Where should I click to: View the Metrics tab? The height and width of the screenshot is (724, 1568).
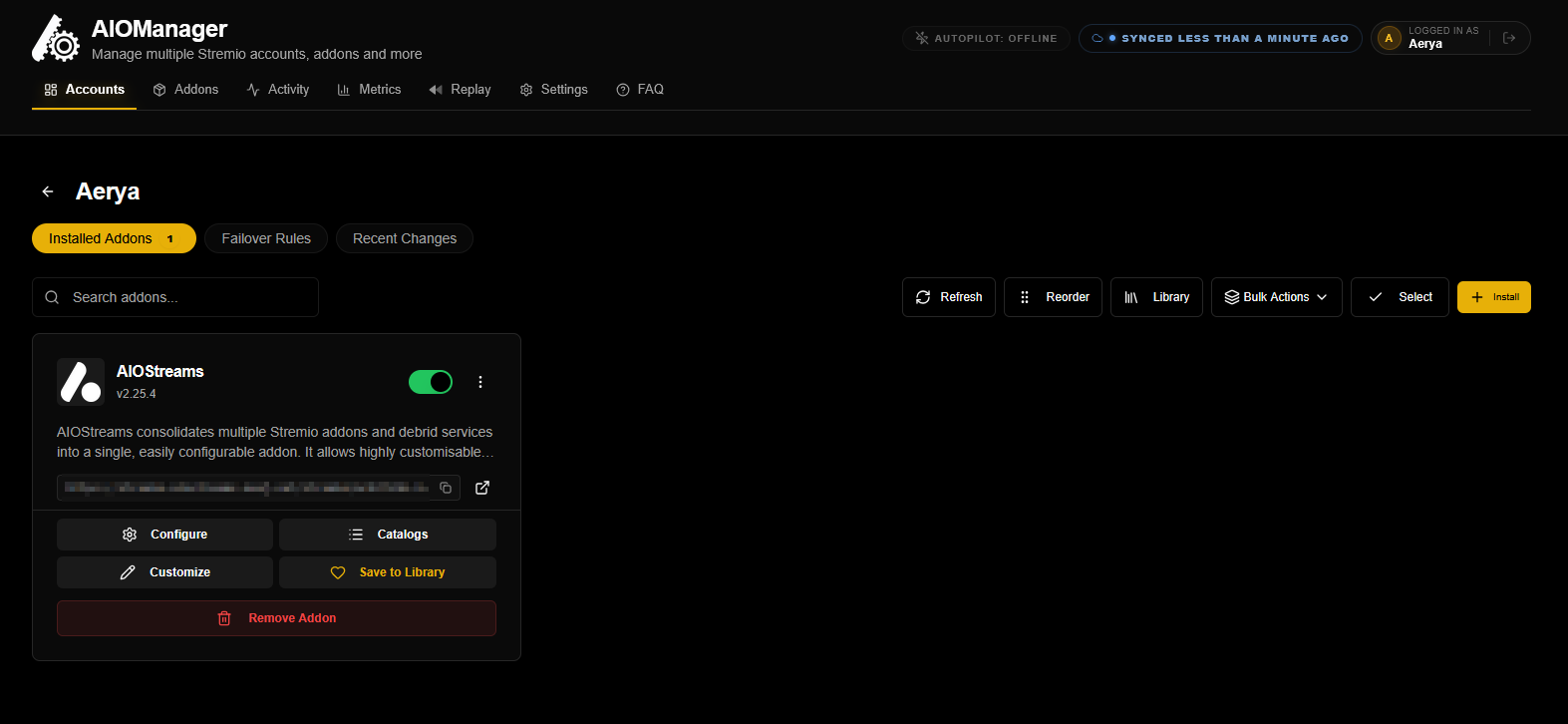(369, 90)
